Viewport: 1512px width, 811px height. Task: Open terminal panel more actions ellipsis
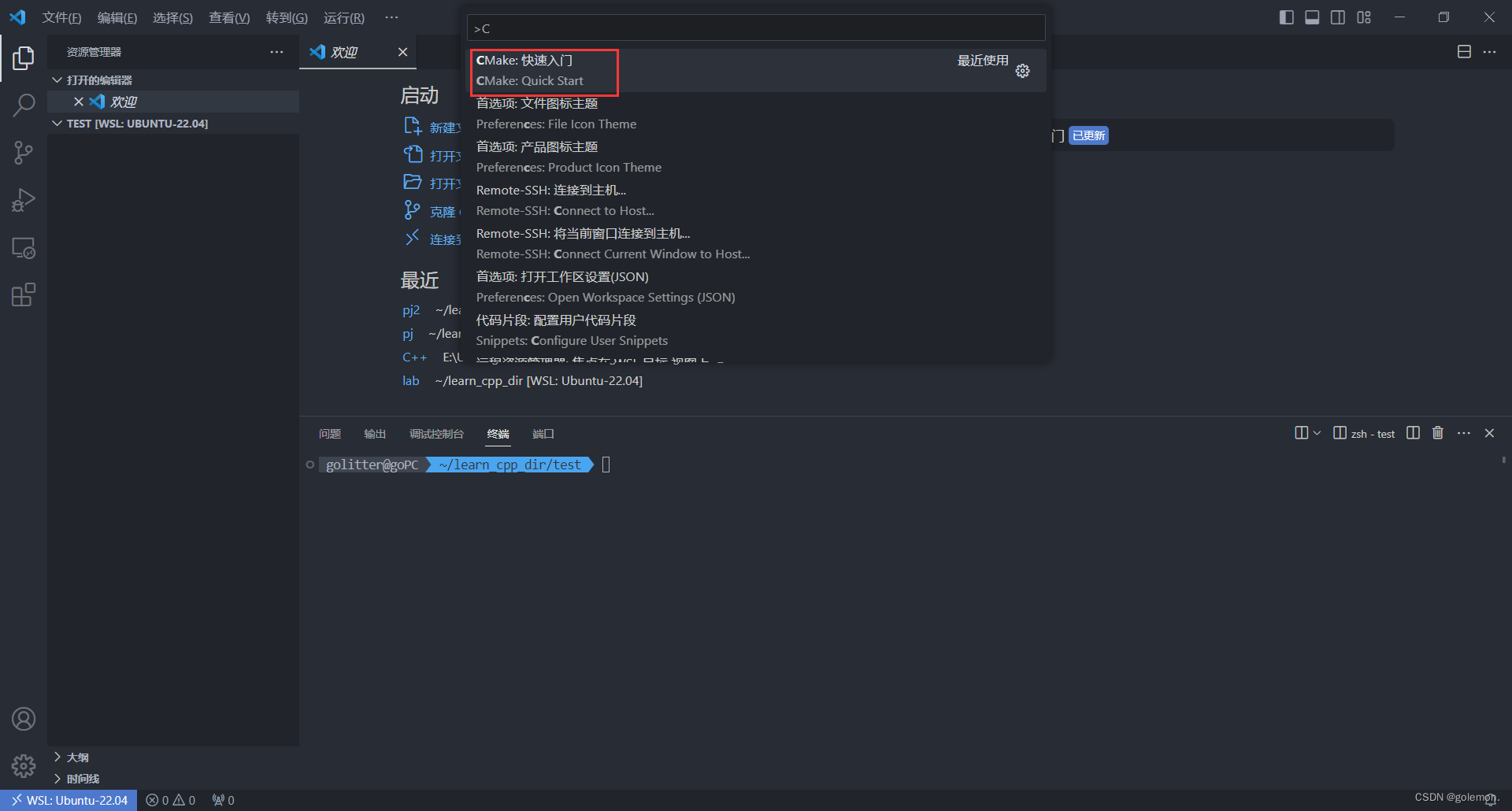coord(1464,433)
